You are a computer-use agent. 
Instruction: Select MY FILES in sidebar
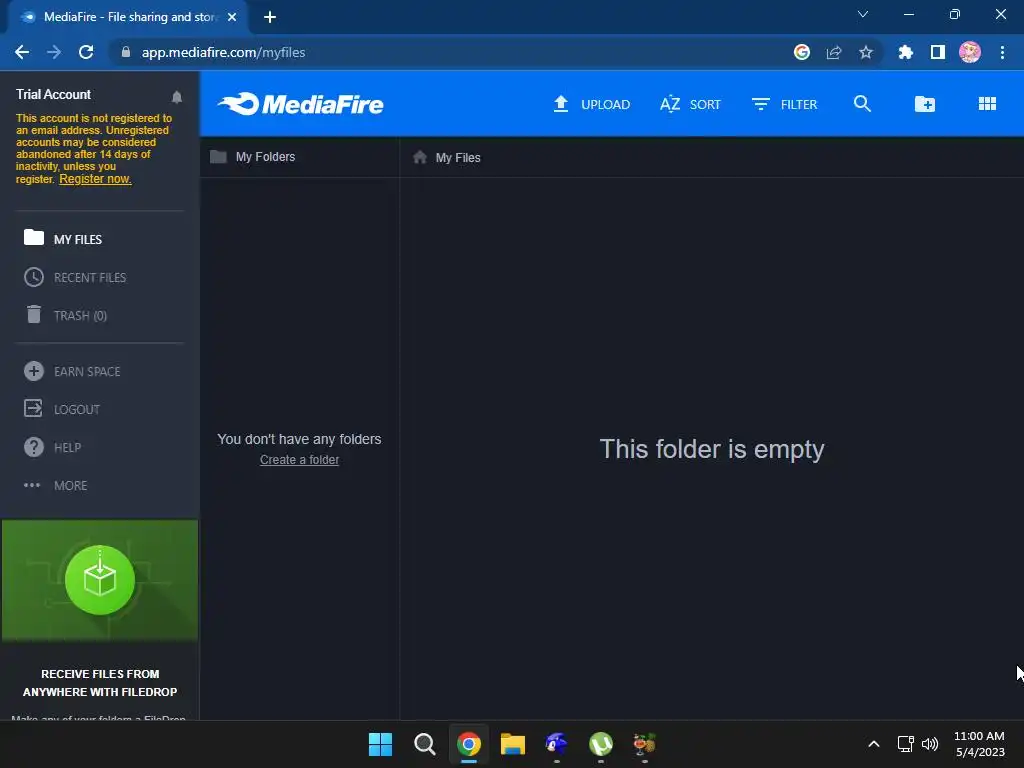[63, 239]
